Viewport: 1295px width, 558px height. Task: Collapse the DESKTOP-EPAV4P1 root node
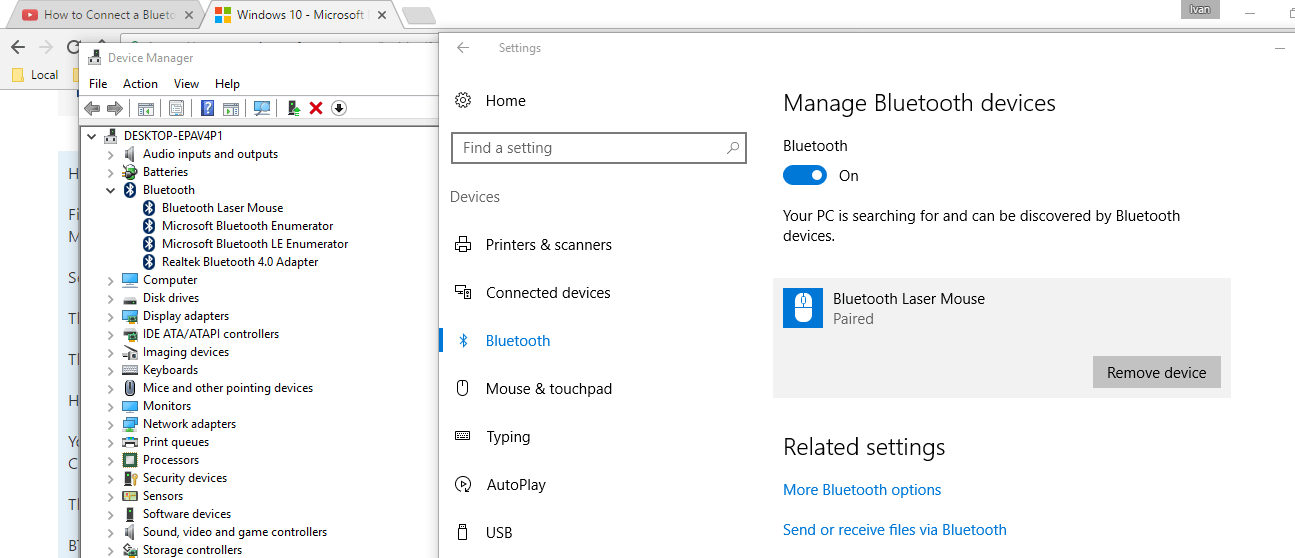tap(92, 136)
